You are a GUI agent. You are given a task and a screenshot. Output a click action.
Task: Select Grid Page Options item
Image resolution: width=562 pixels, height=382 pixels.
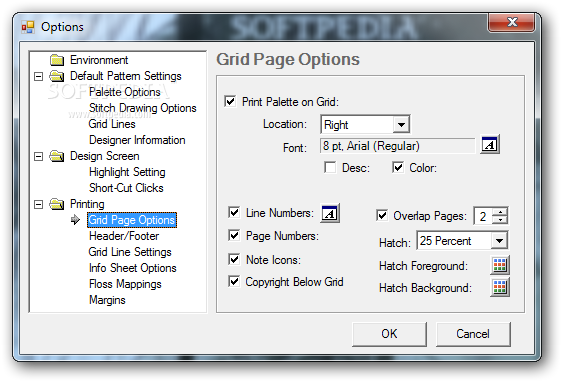click(132, 220)
